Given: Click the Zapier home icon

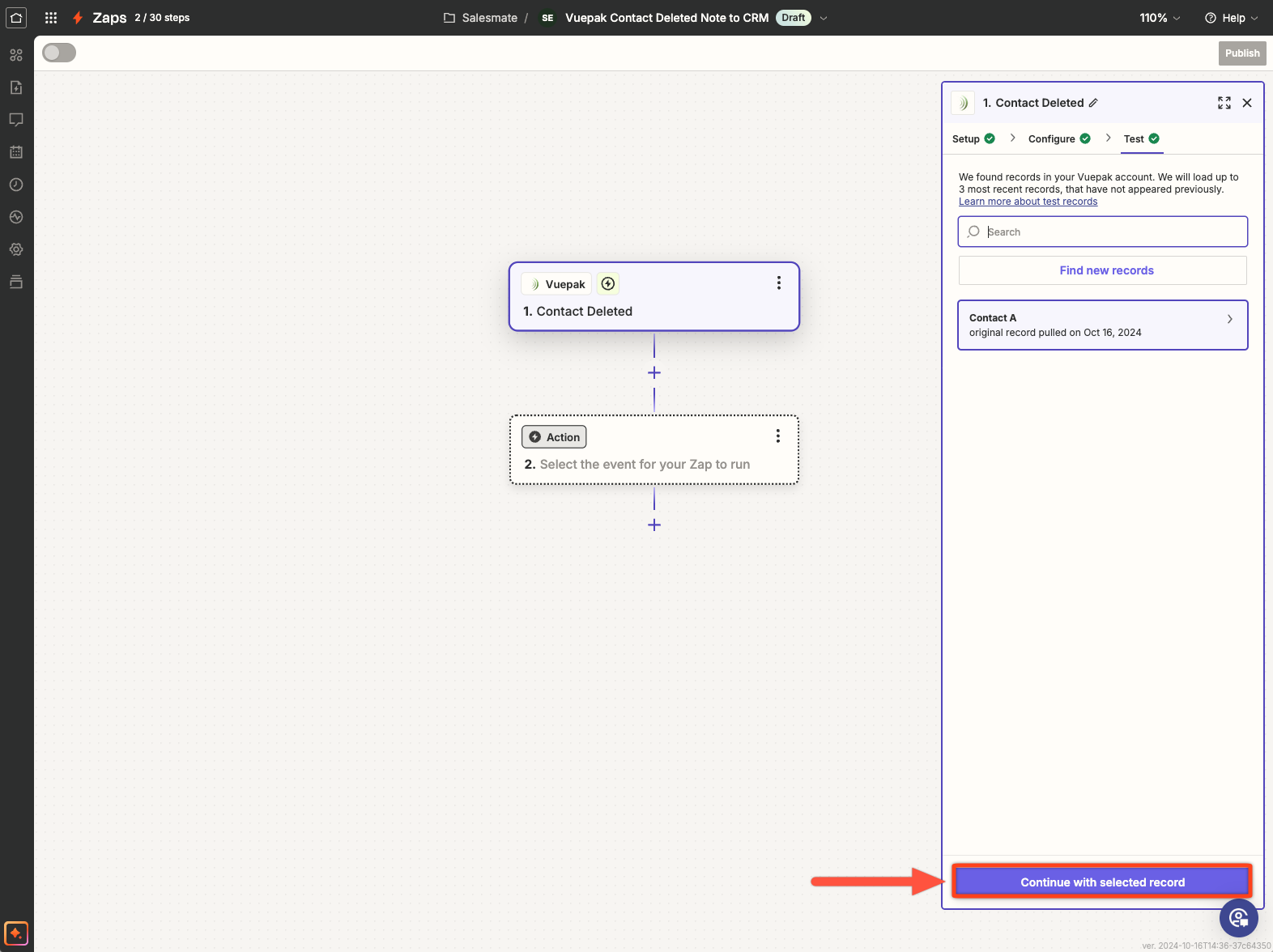Looking at the screenshot, I should (16, 18).
